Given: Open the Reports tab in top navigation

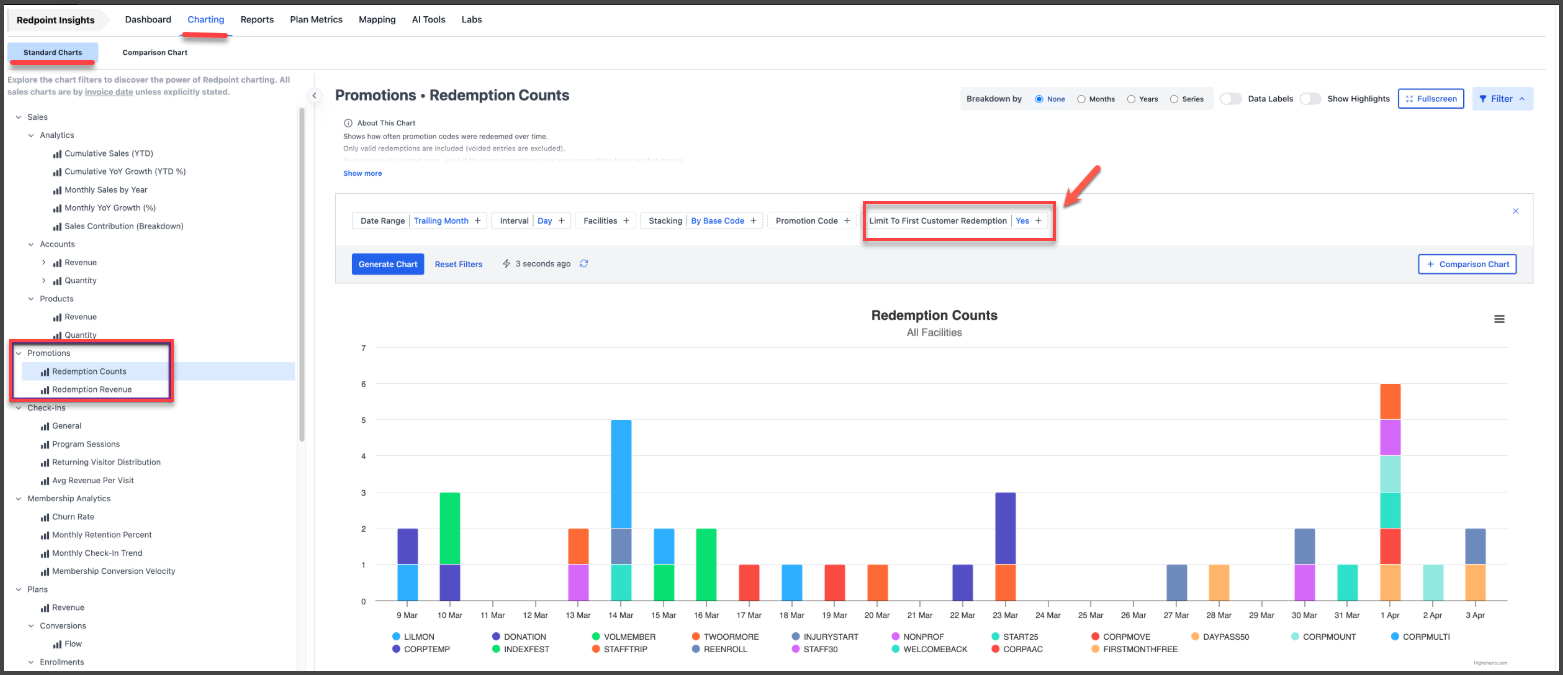Looking at the screenshot, I should pyautogui.click(x=257, y=19).
